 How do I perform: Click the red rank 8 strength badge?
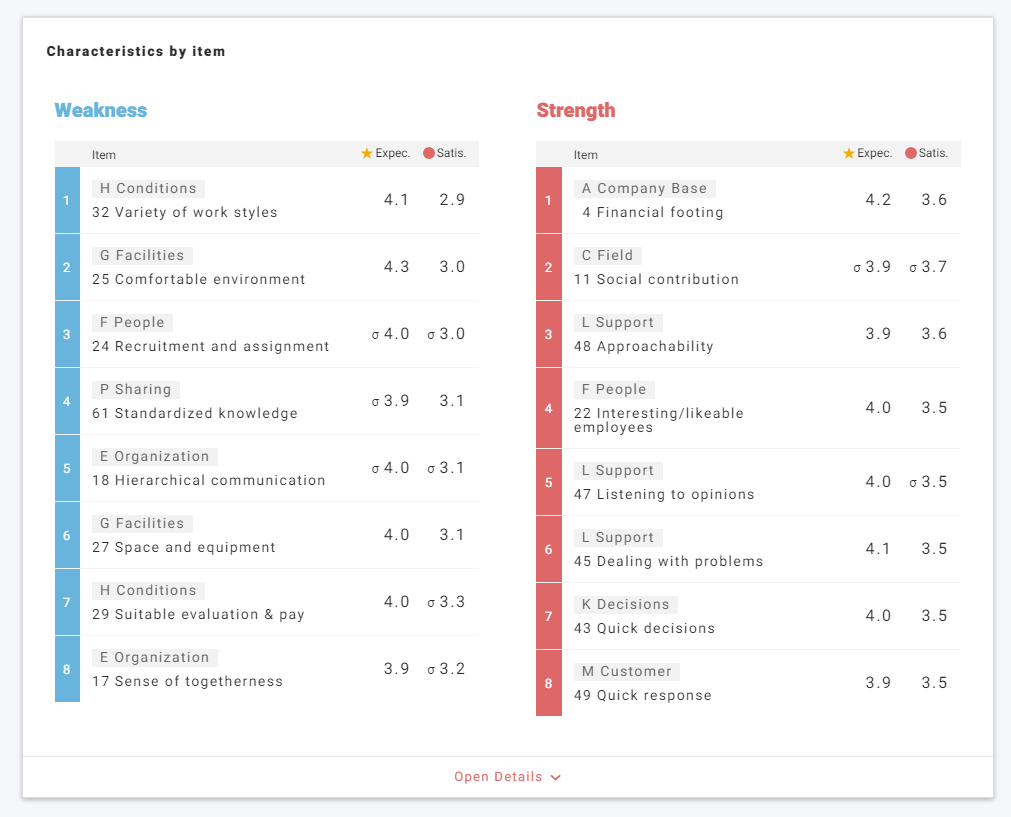point(549,683)
